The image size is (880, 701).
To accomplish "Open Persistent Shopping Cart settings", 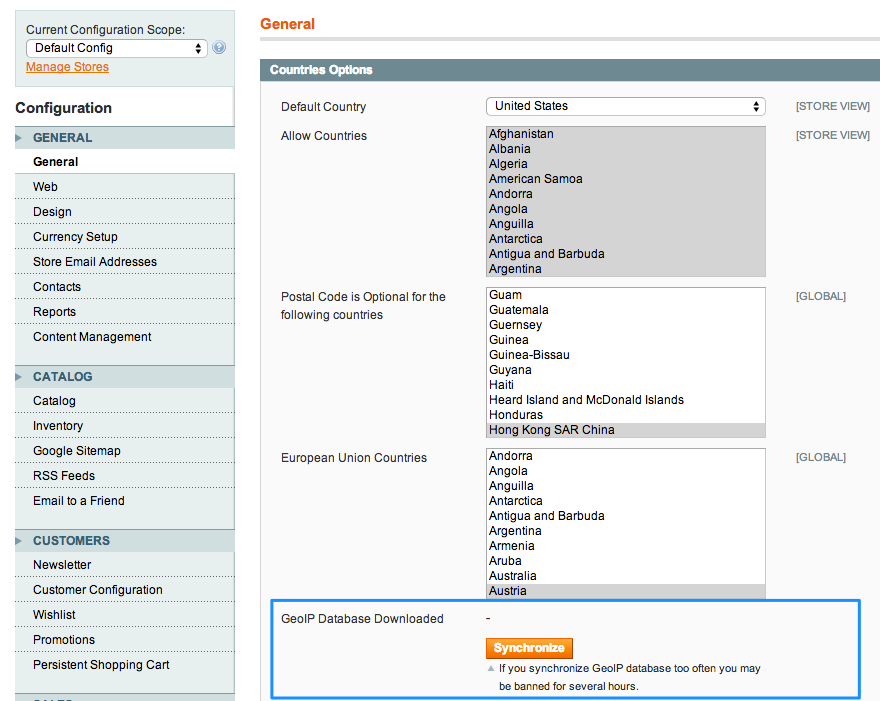I will [125, 665].
